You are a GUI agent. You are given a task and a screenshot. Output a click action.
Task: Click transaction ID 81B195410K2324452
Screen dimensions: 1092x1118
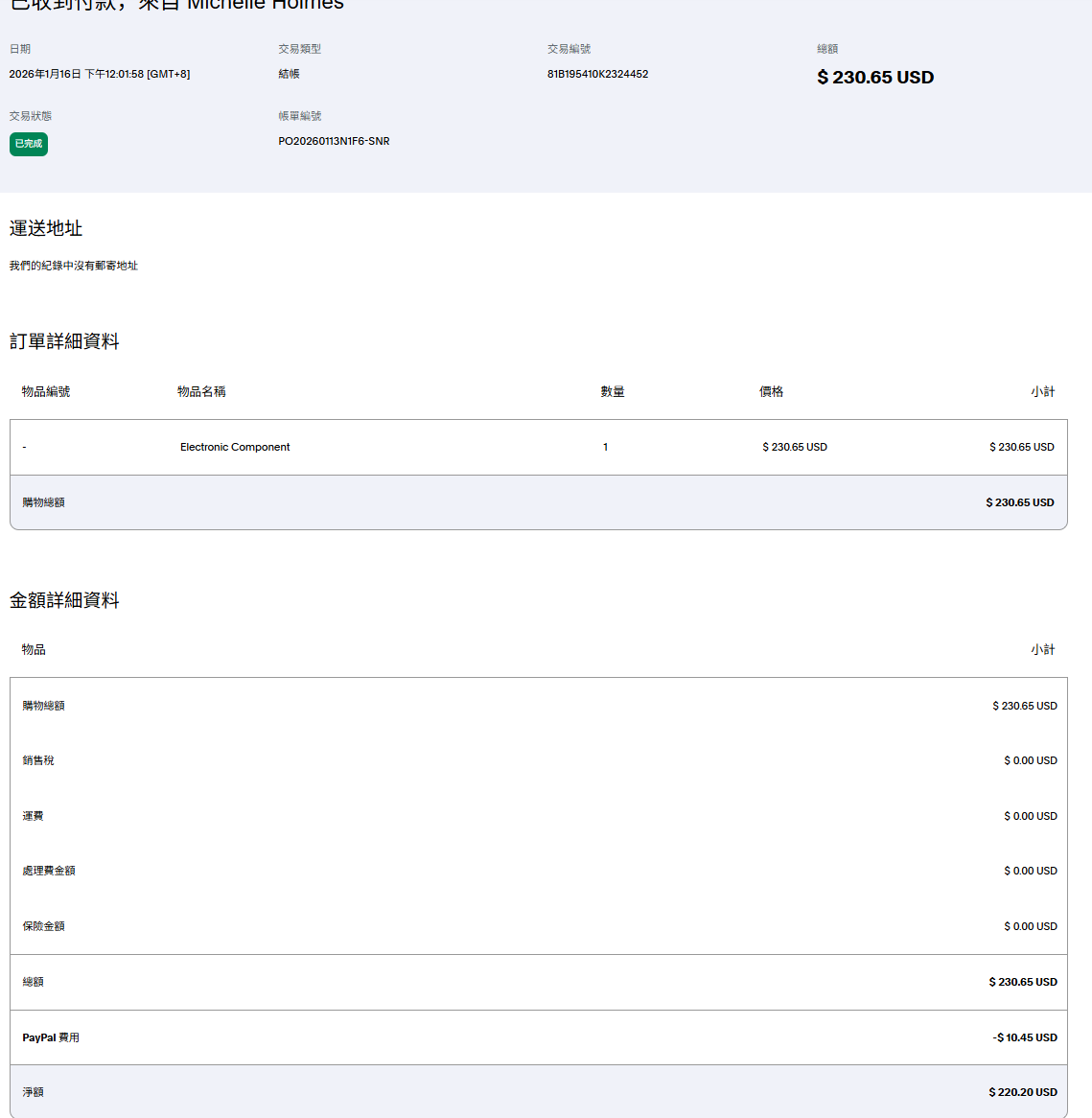(597, 74)
